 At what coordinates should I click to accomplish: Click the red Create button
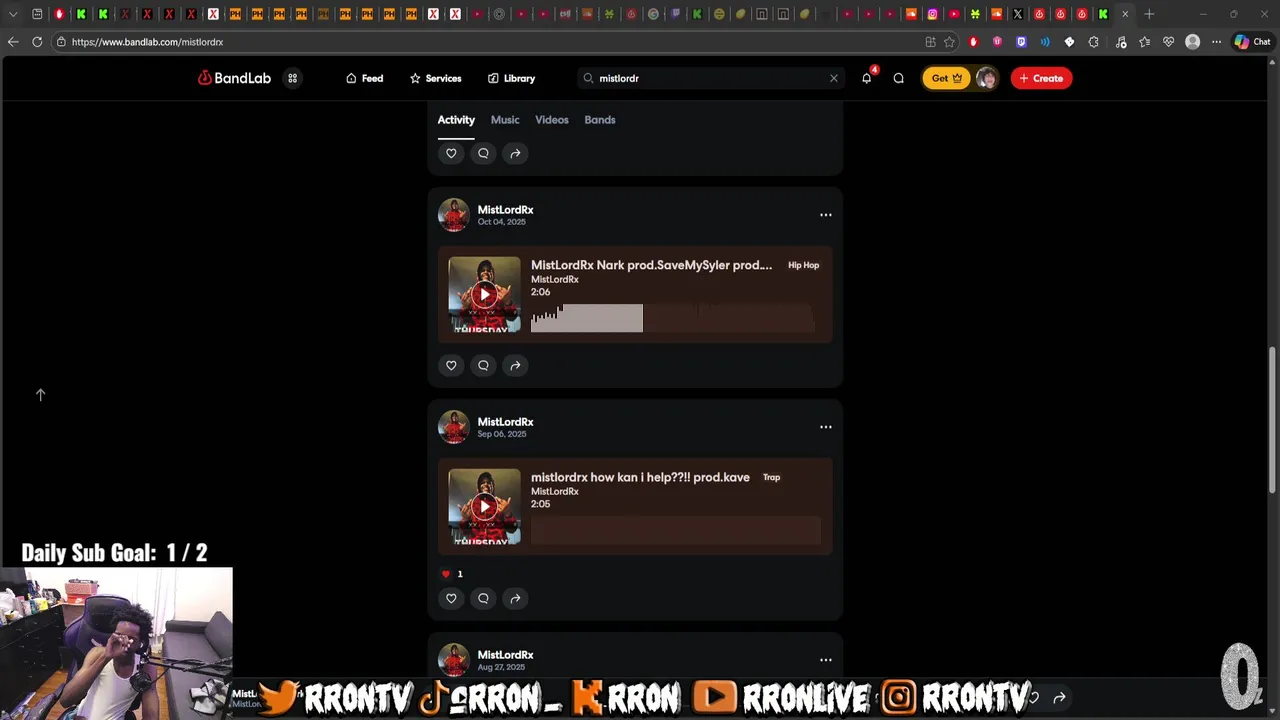(1041, 78)
